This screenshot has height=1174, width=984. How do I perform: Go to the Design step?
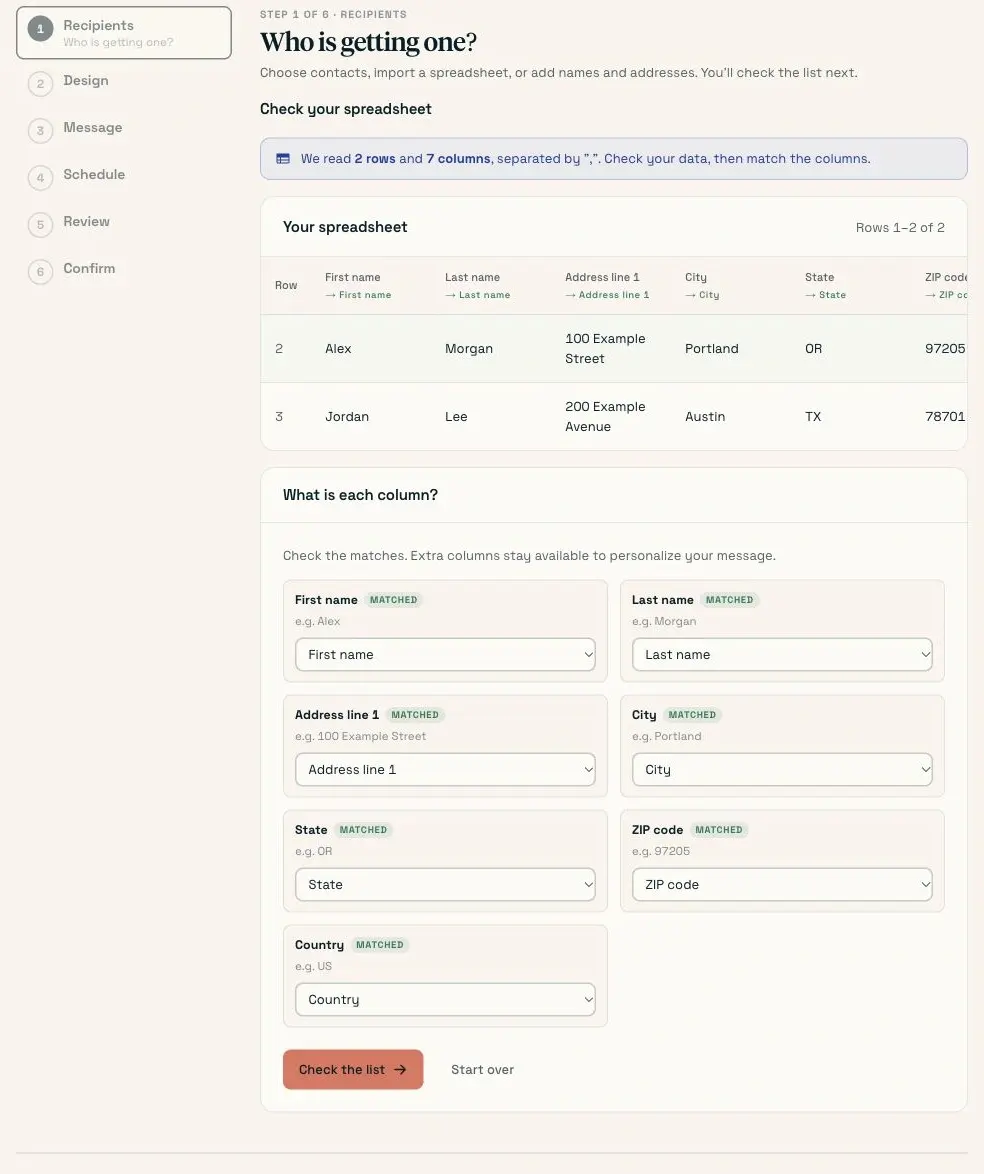(x=85, y=80)
